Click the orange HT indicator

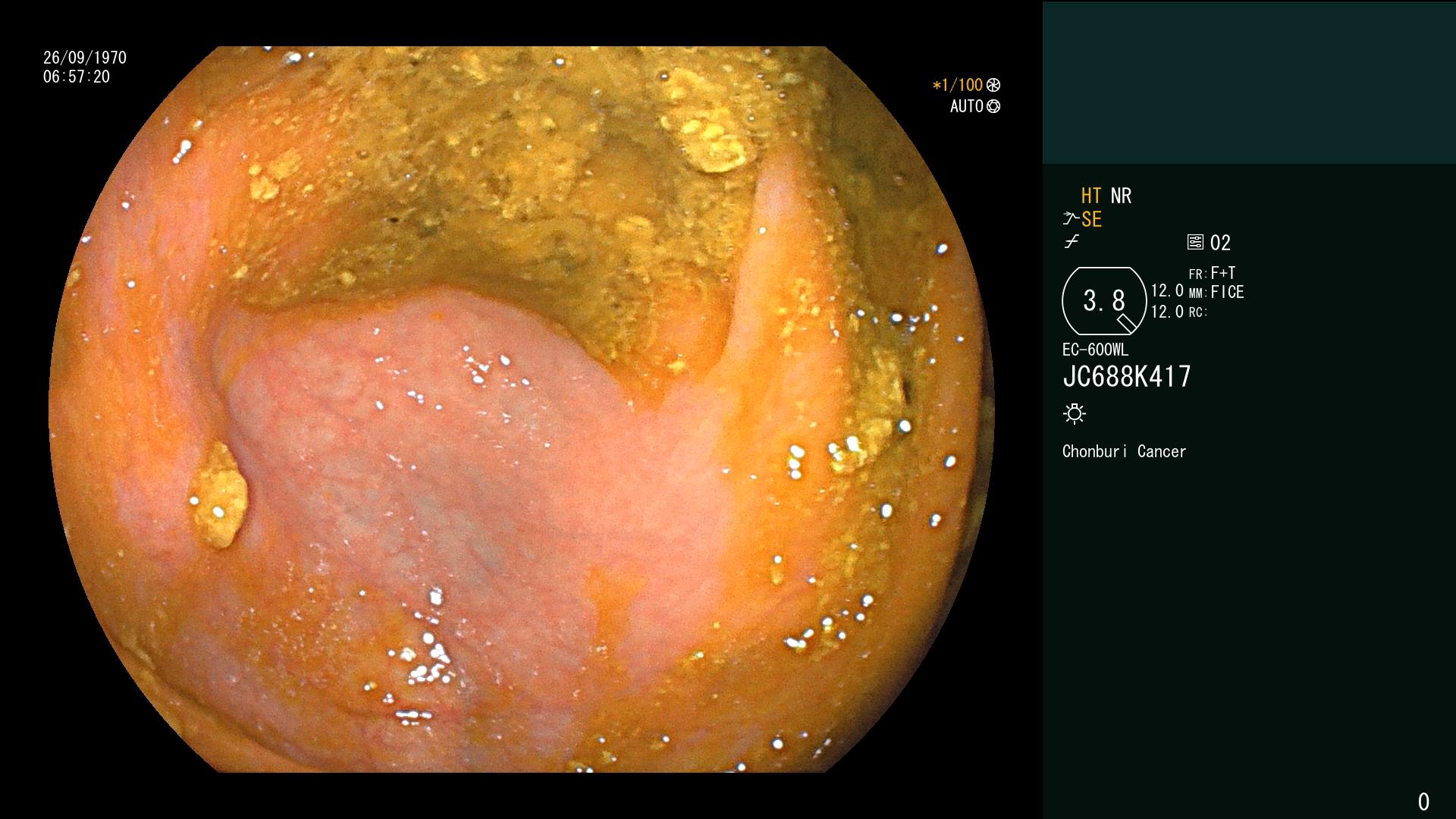click(x=1091, y=196)
